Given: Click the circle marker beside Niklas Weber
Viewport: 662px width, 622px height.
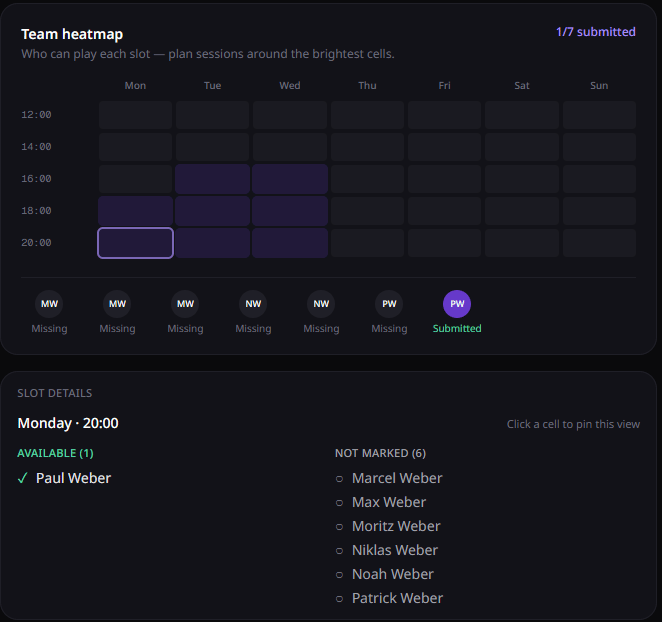Looking at the screenshot, I should coord(339,551).
